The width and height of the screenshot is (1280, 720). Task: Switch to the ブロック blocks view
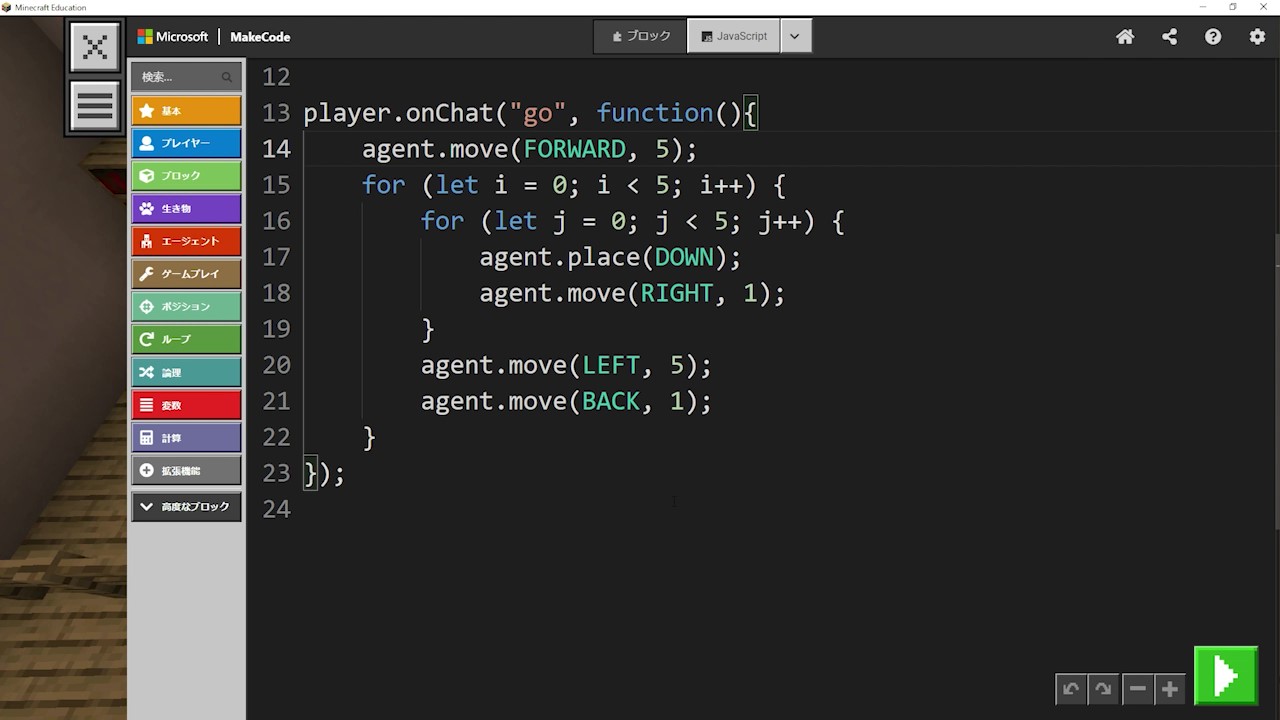pyautogui.click(x=640, y=36)
